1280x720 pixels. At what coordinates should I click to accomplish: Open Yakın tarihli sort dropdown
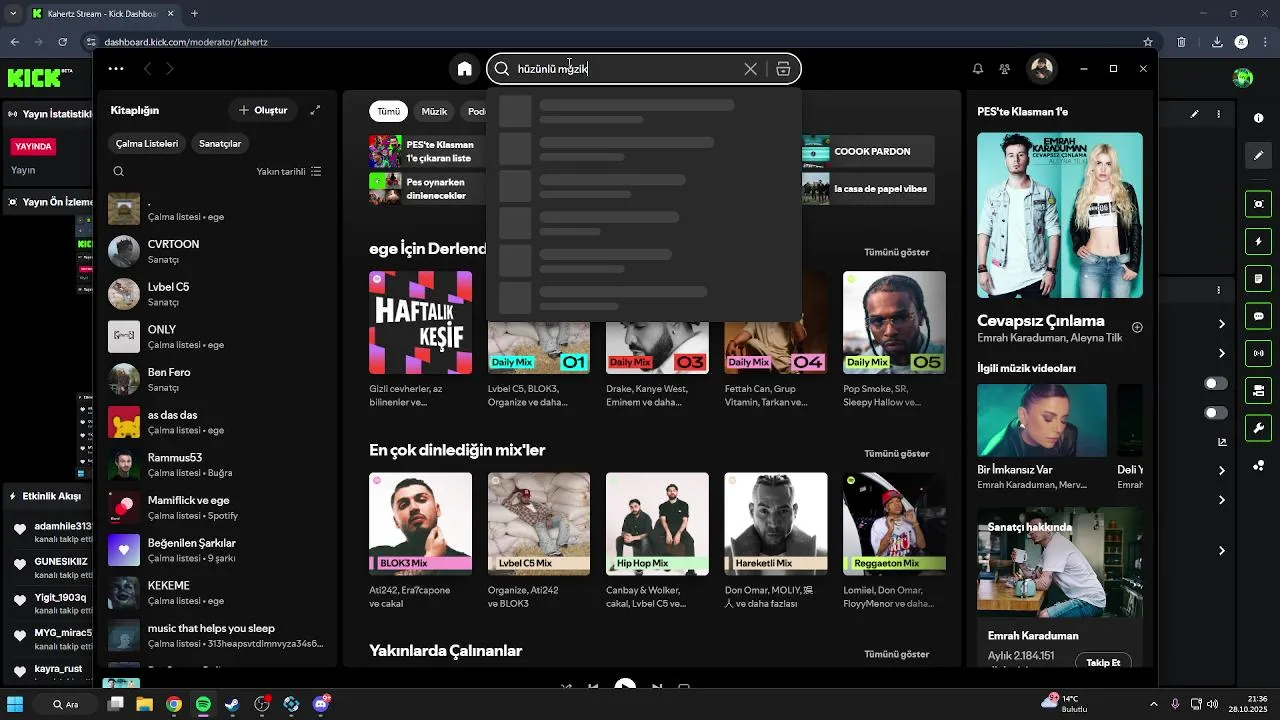pos(289,171)
